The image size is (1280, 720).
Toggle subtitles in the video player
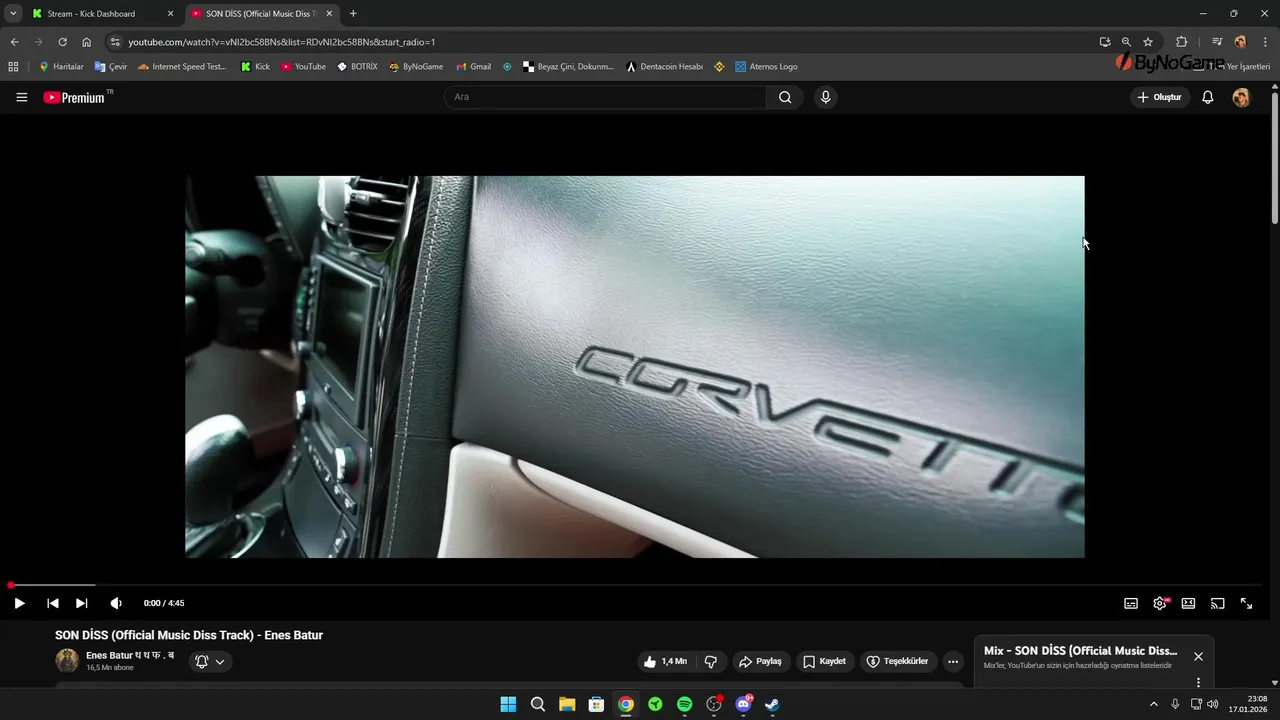(x=1131, y=603)
